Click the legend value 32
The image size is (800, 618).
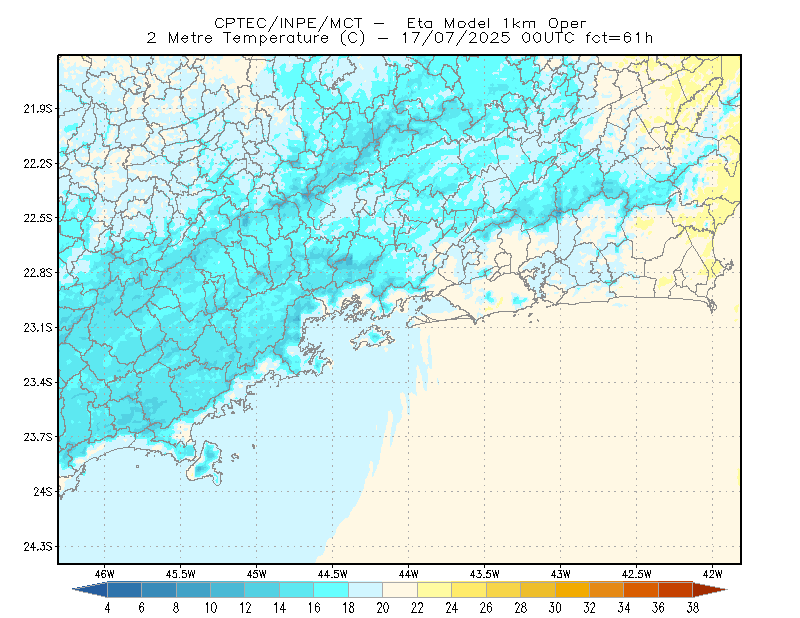tap(589, 608)
